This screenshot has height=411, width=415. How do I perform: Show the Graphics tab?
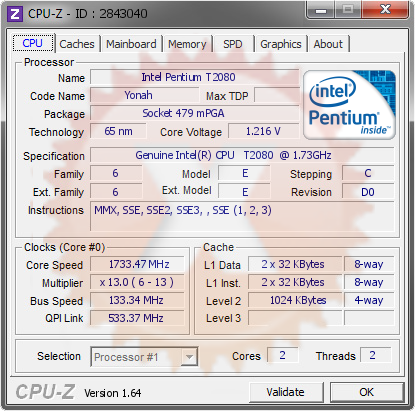[281, 44]
